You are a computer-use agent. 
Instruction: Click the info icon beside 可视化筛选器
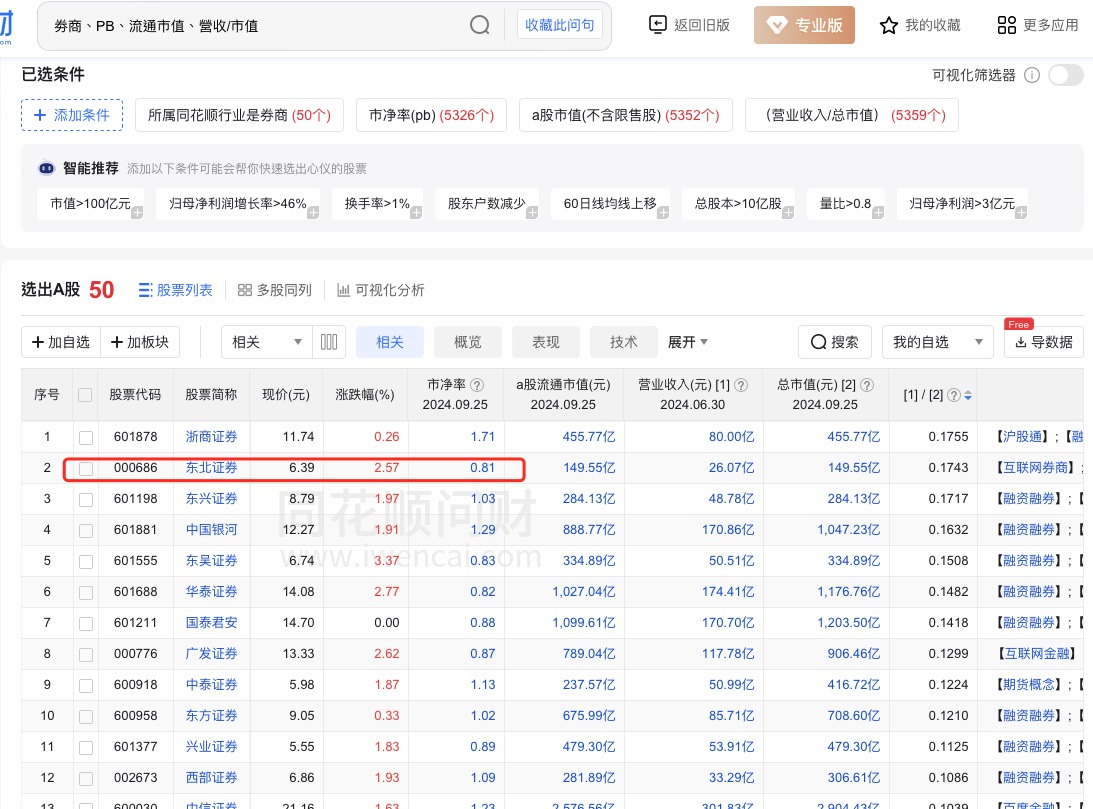click(1032, 75)
